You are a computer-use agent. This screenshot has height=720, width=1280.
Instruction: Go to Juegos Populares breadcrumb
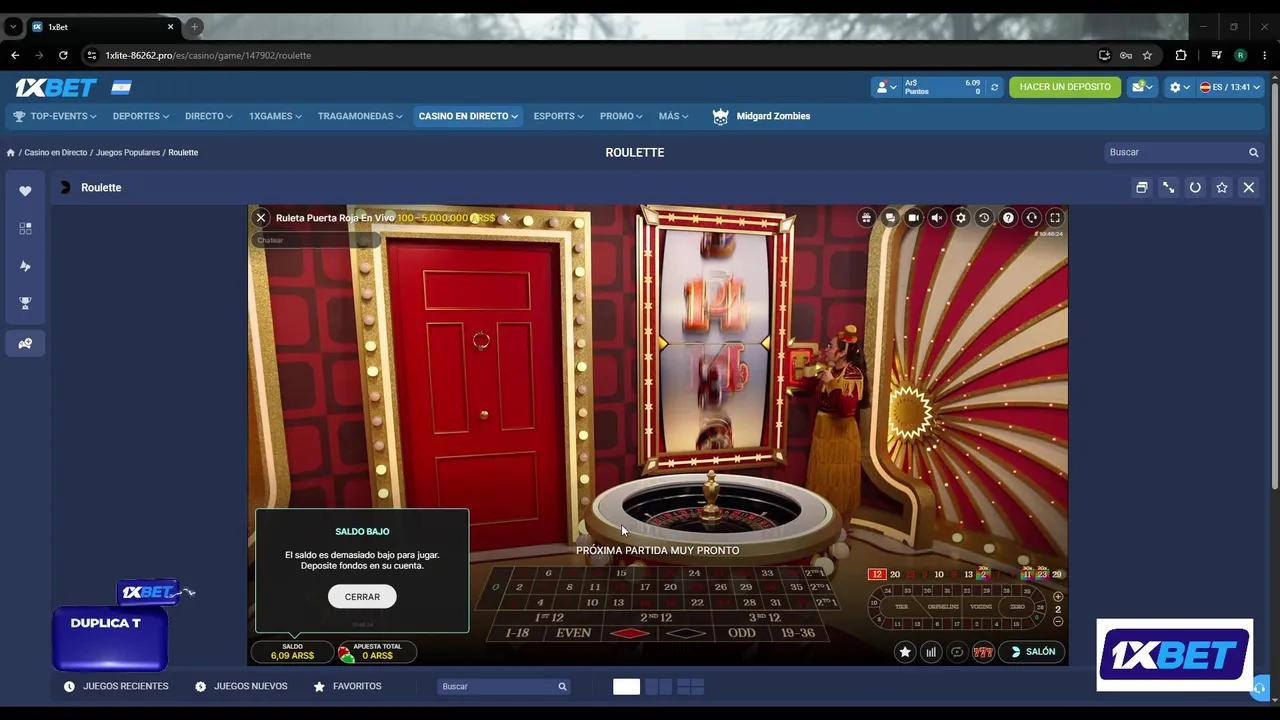128,153
